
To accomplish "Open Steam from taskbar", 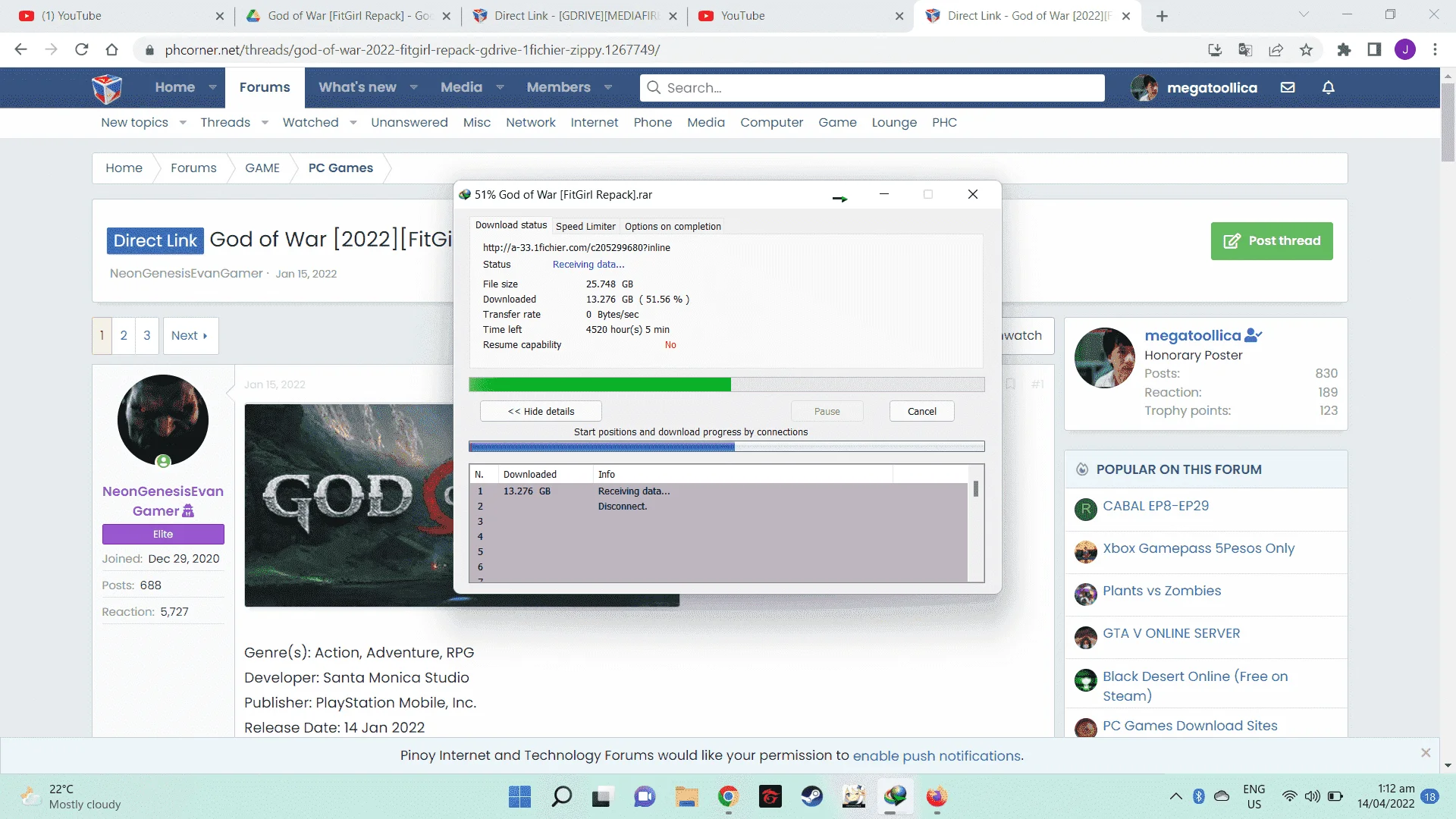I will [812, 797].
